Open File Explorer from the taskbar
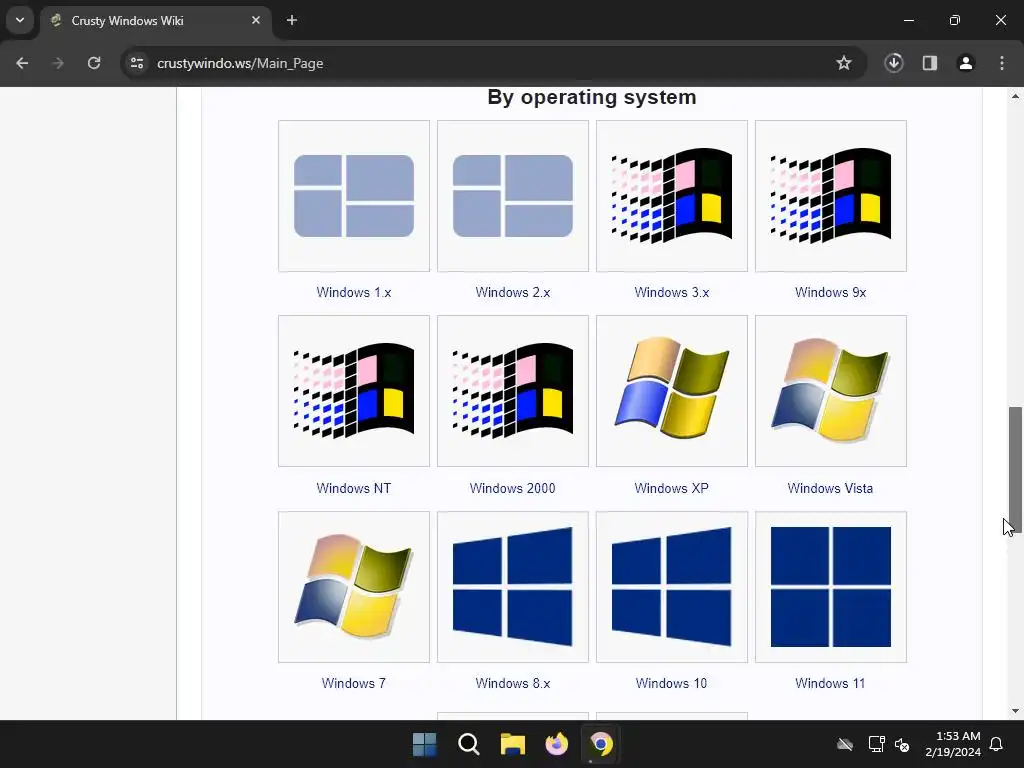 (x=513, y=744)
